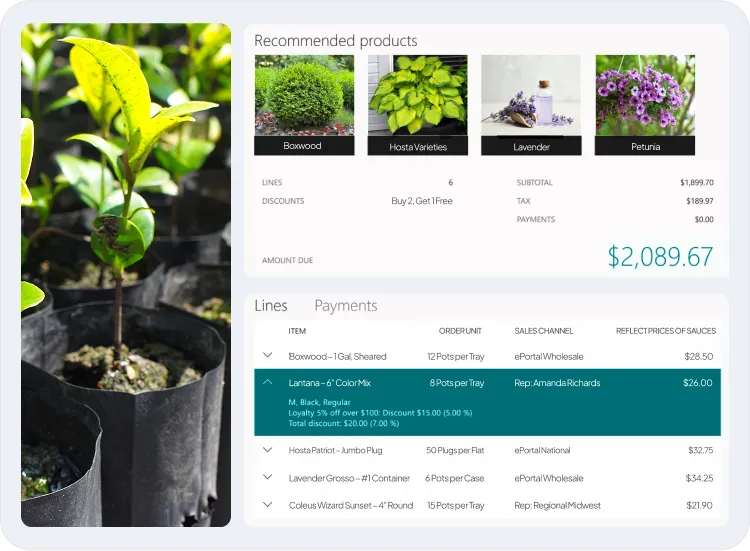Click the Hosta Varieties product label

(x=418, y=146)
